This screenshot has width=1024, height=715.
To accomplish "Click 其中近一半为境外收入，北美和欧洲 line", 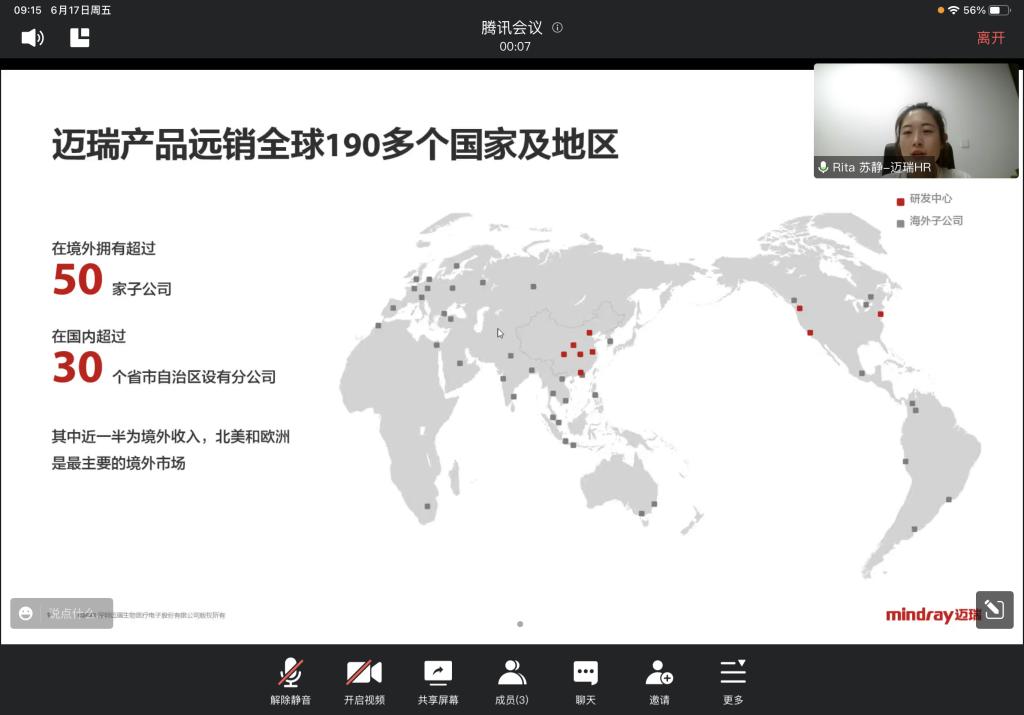I will click(170, 437).
